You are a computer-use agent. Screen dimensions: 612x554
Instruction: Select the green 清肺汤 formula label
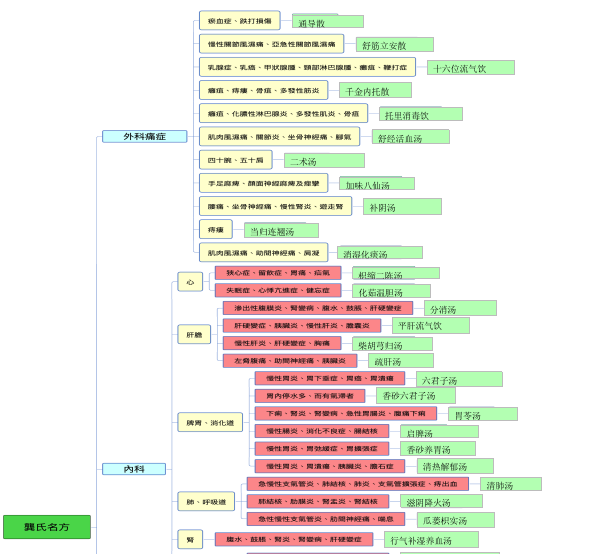coord(511,484)
